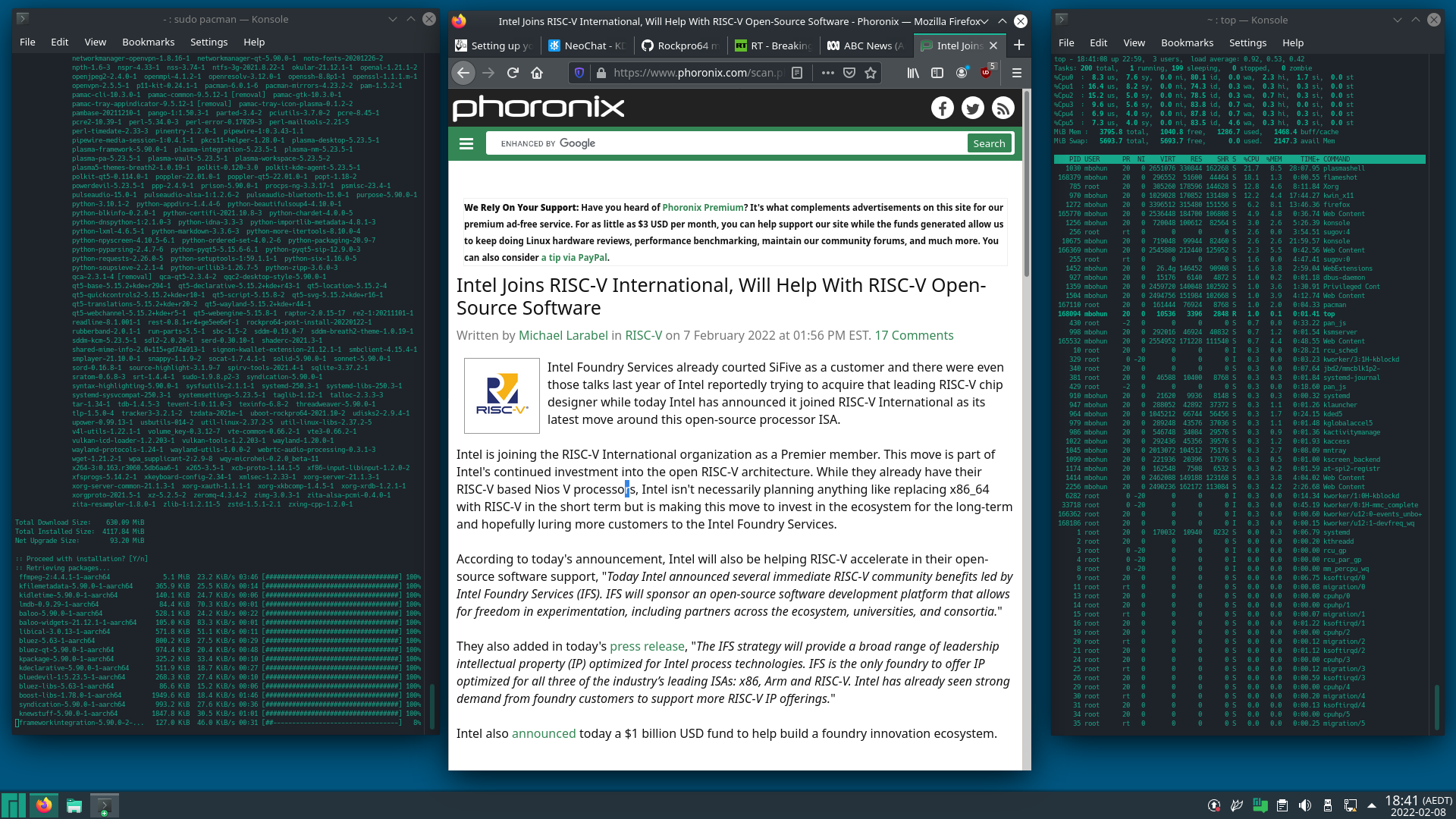1456x819 pixels.
Task: Expand Phoronix hamburger navigation menu
Action: [466, 143]
